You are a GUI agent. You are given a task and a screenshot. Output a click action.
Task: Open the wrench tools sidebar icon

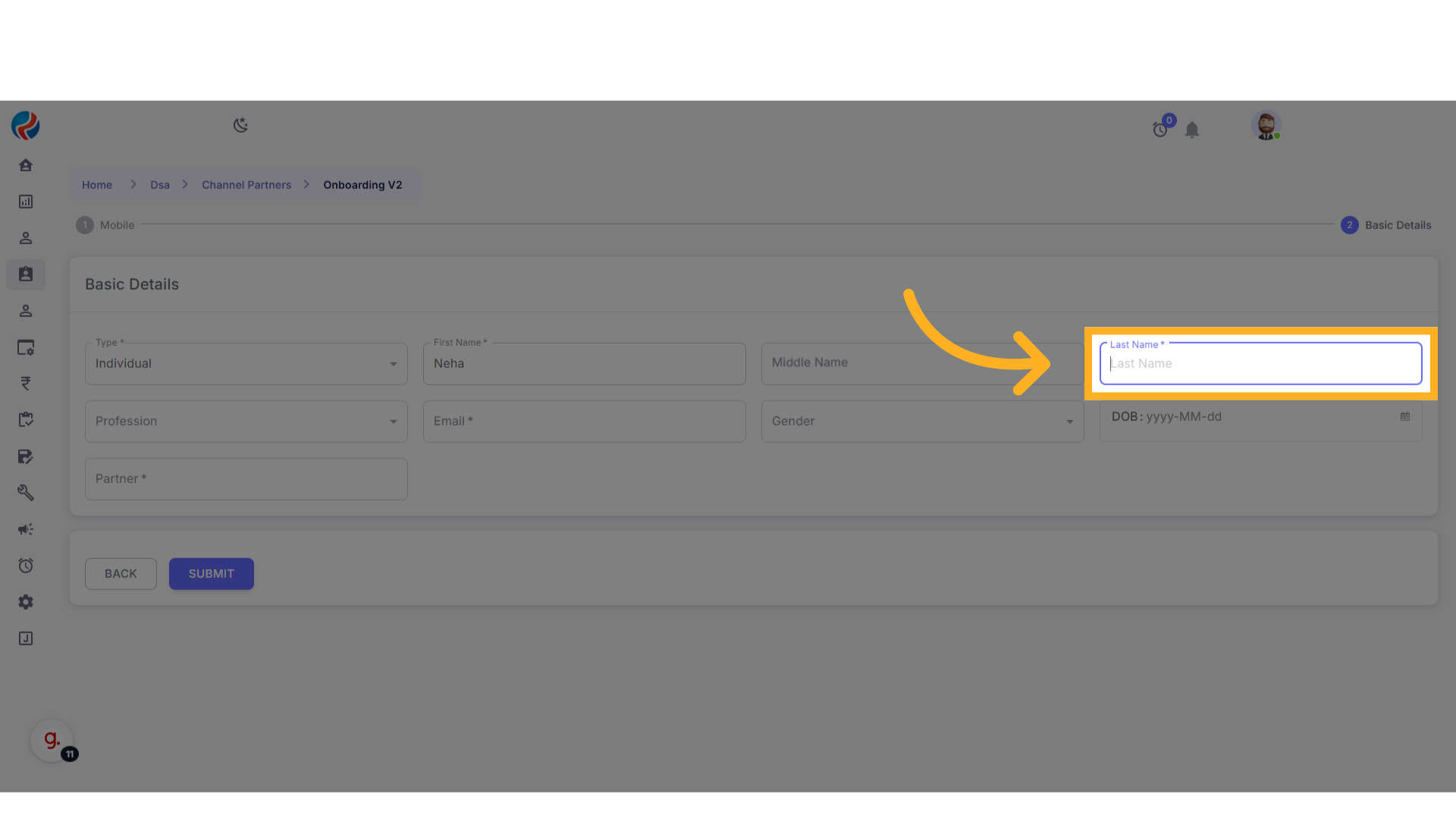pos(26,493)
